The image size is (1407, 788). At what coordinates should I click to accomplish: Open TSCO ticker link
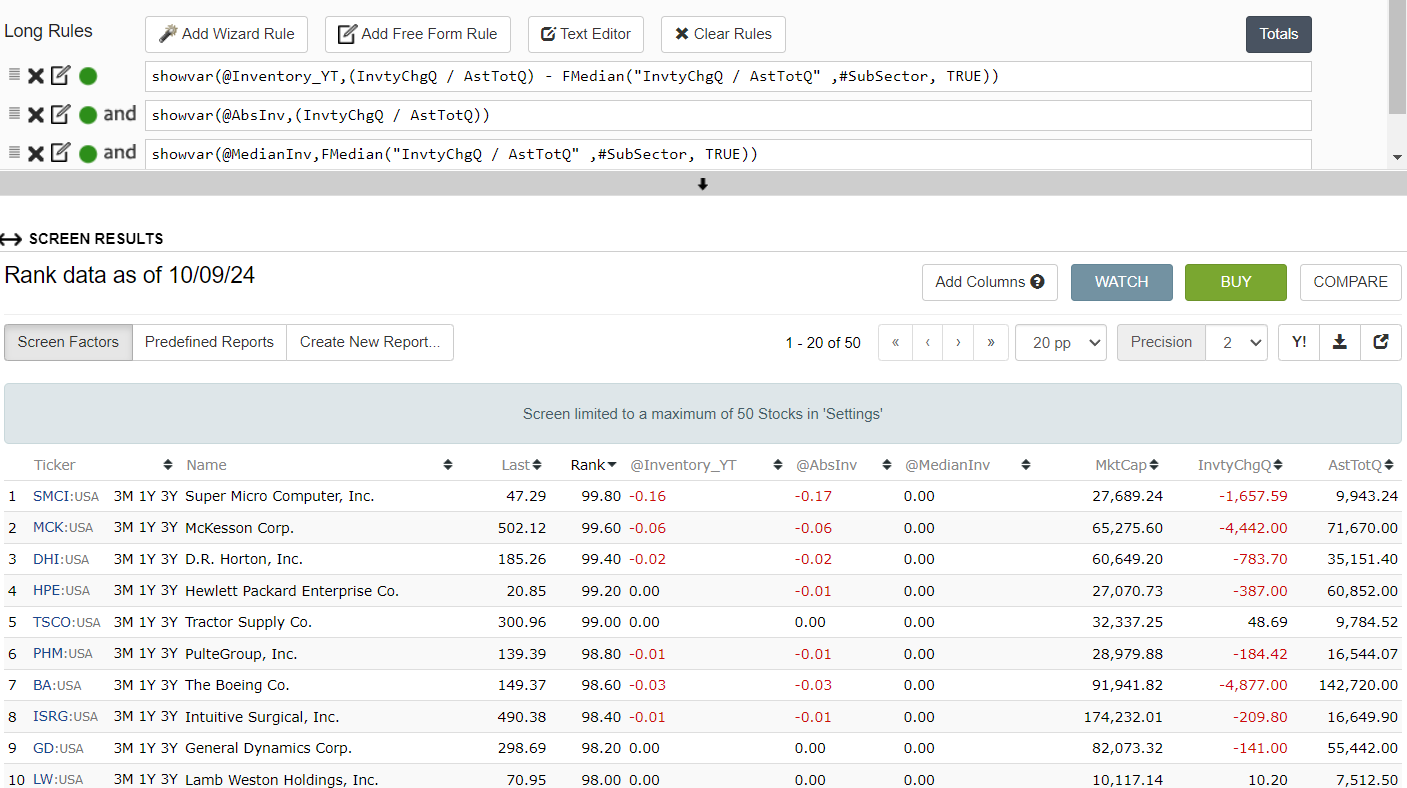(x=67, y=622)
